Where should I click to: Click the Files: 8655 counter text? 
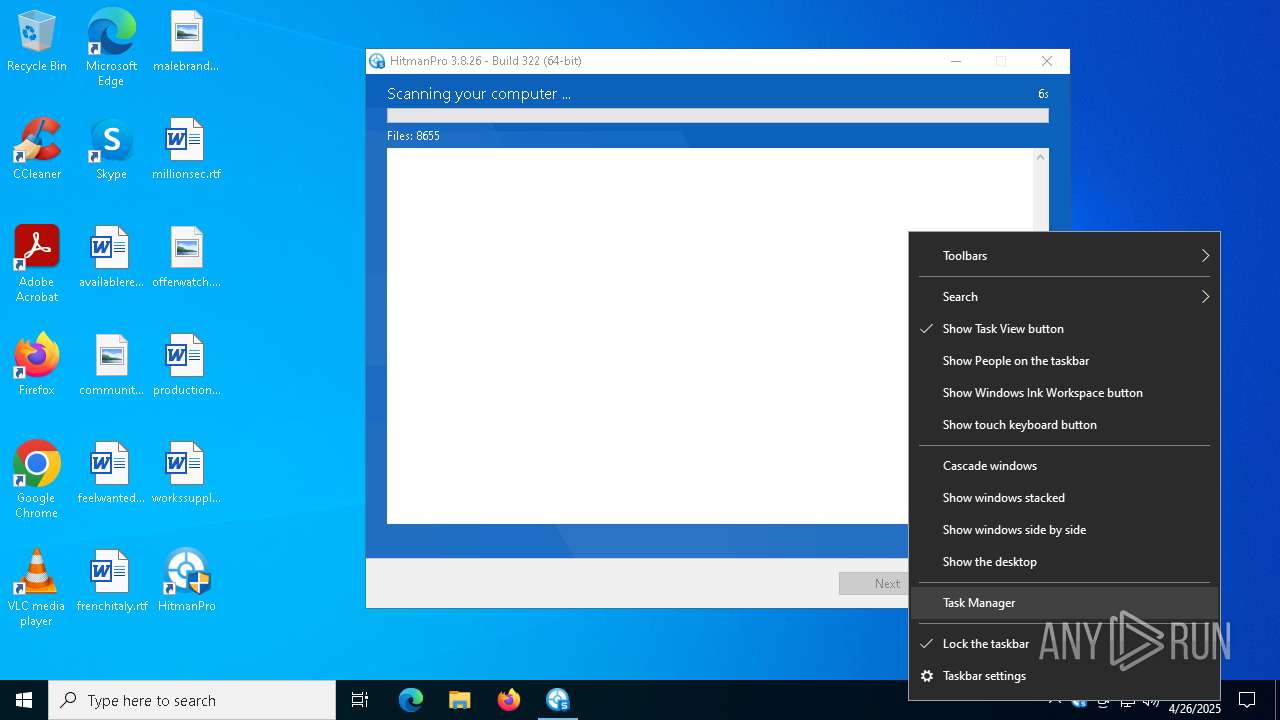[413, 136]
